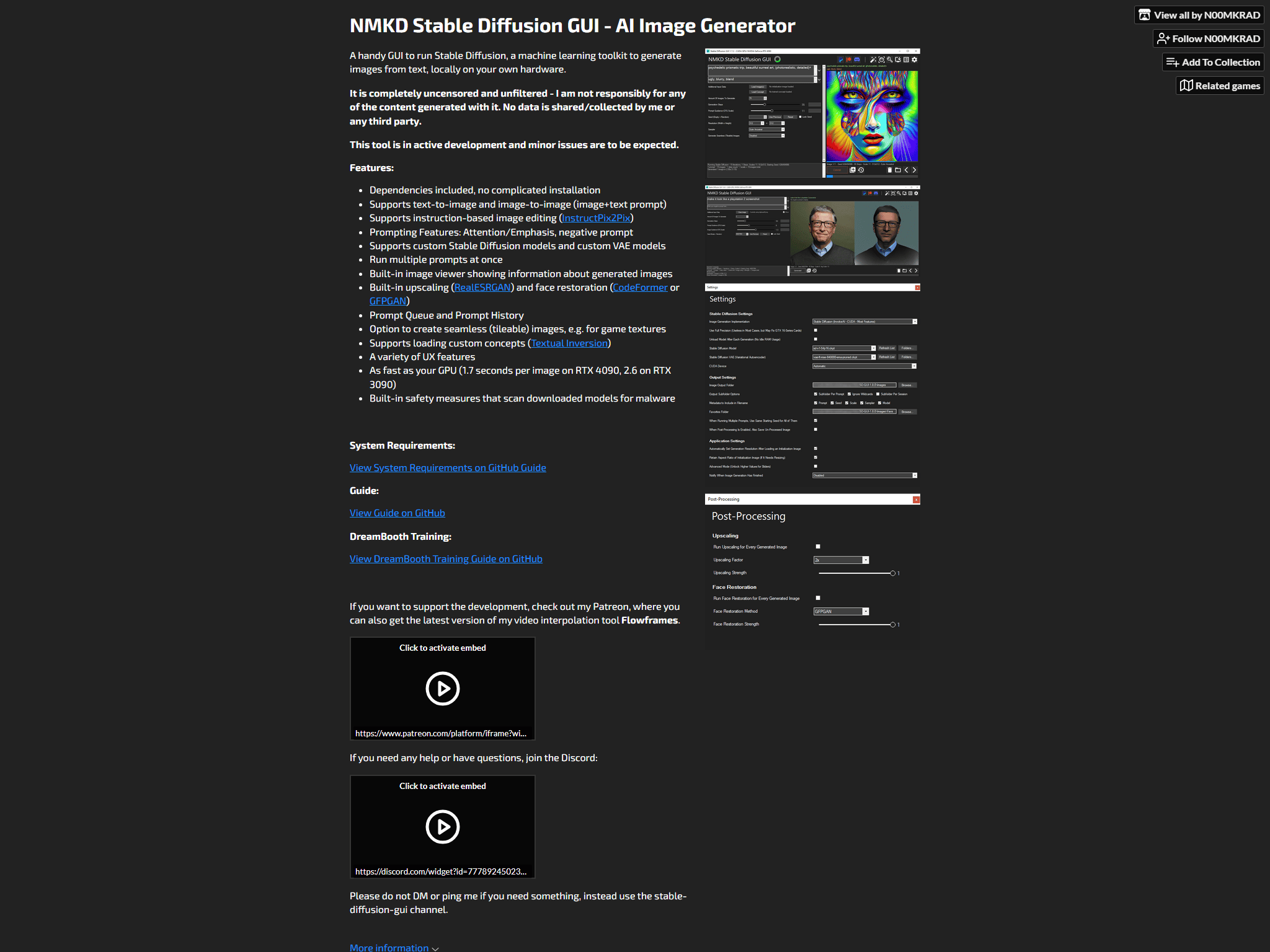Activate the Discord widget embed play icon
This screenshot has height=952, width=1270.
click(442, 826)
